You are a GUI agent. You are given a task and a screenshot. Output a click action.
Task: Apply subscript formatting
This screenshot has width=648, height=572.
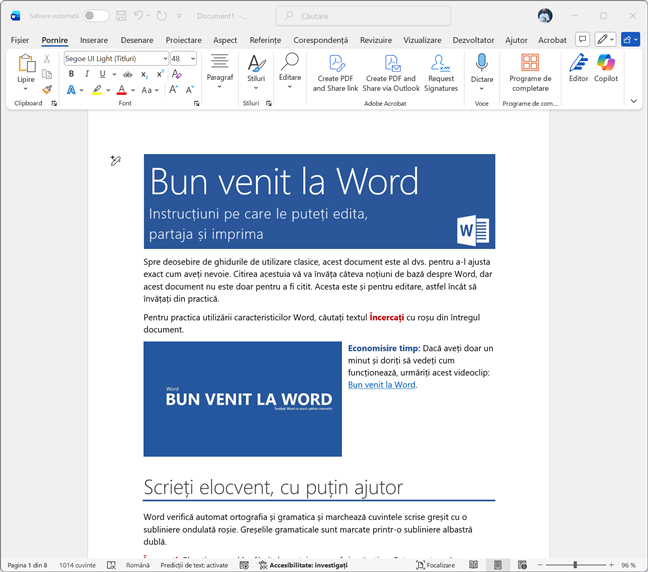[144, 74]
